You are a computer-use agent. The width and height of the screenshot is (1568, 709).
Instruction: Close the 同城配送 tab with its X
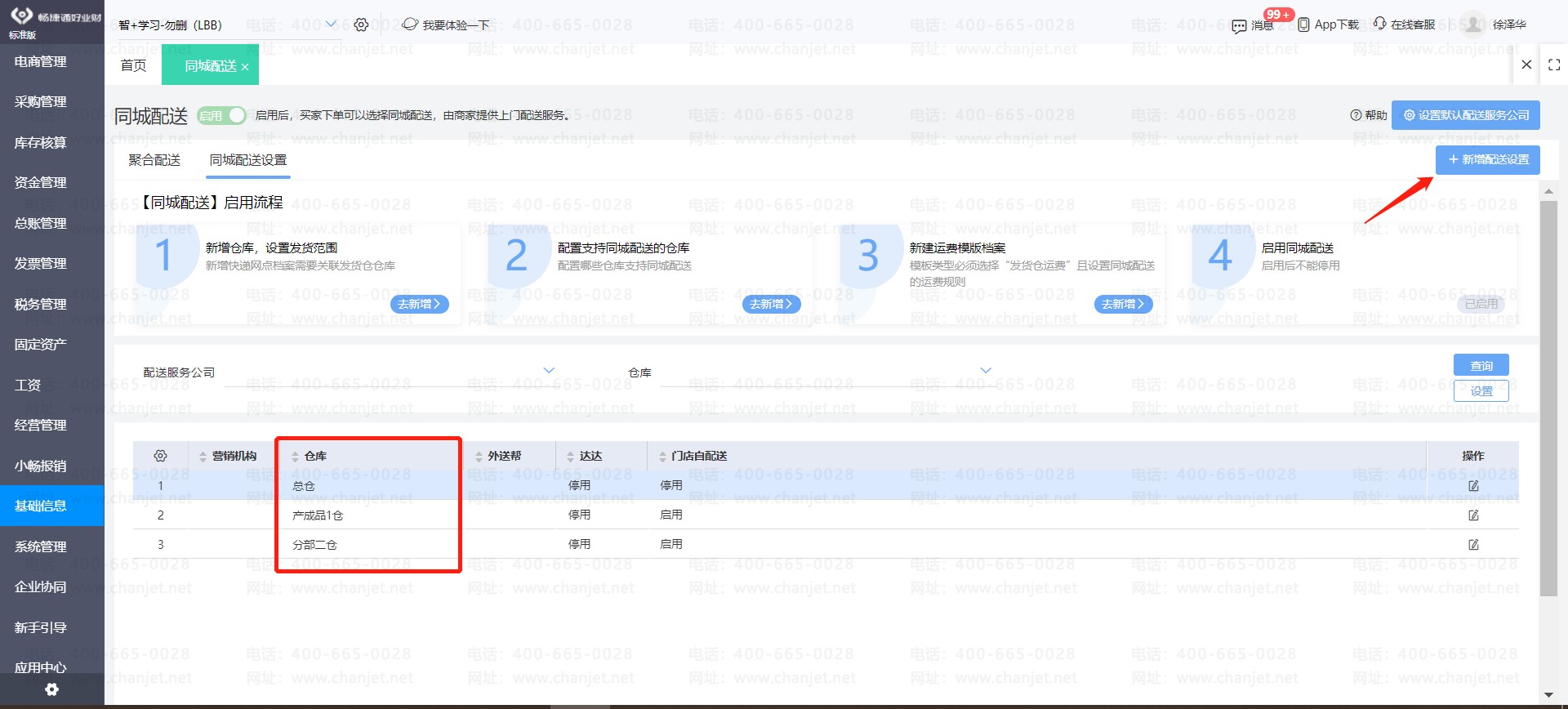[245, 67]
